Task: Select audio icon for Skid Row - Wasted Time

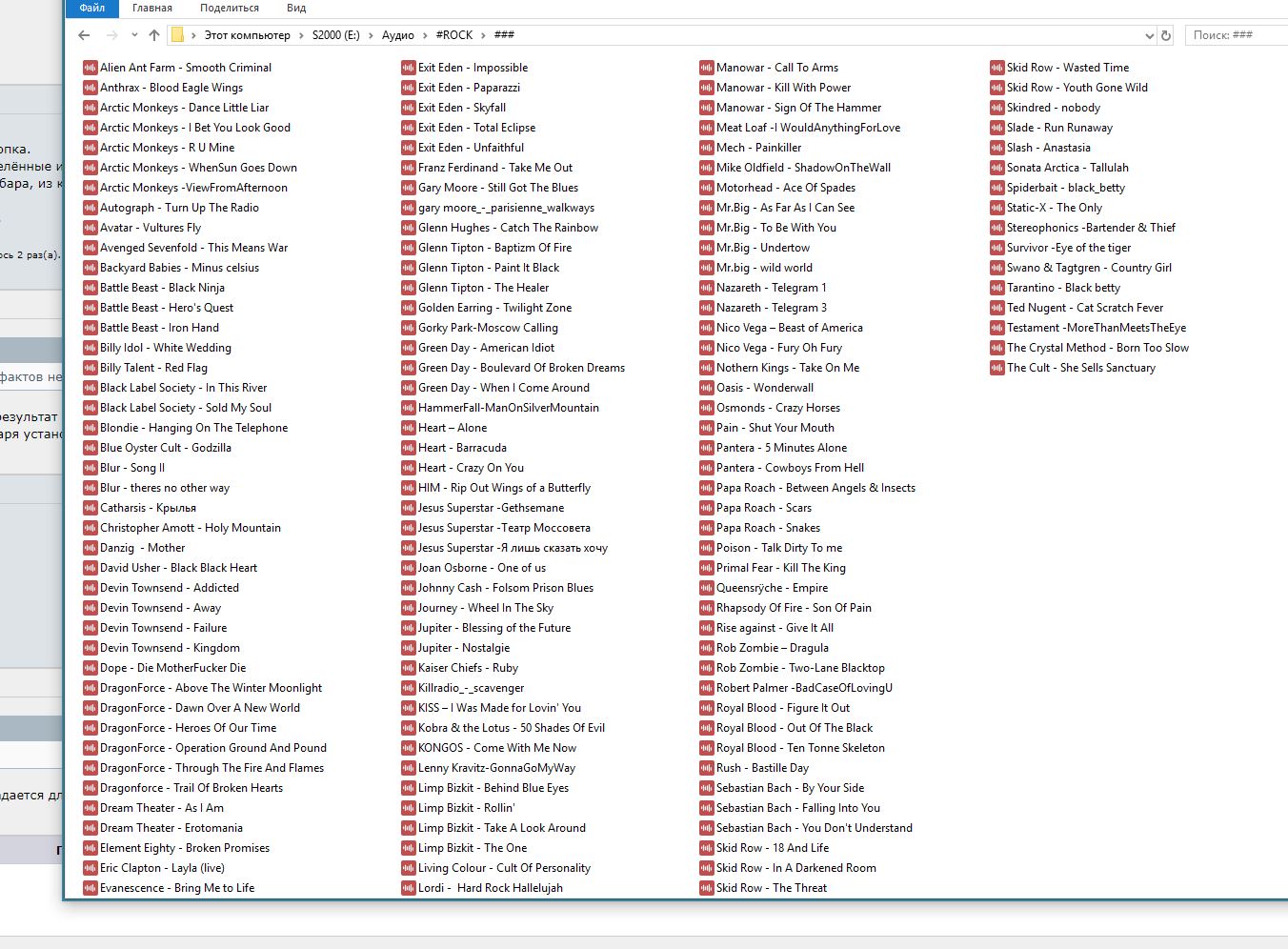Action: pyautogui.click(x=998, y=68)
